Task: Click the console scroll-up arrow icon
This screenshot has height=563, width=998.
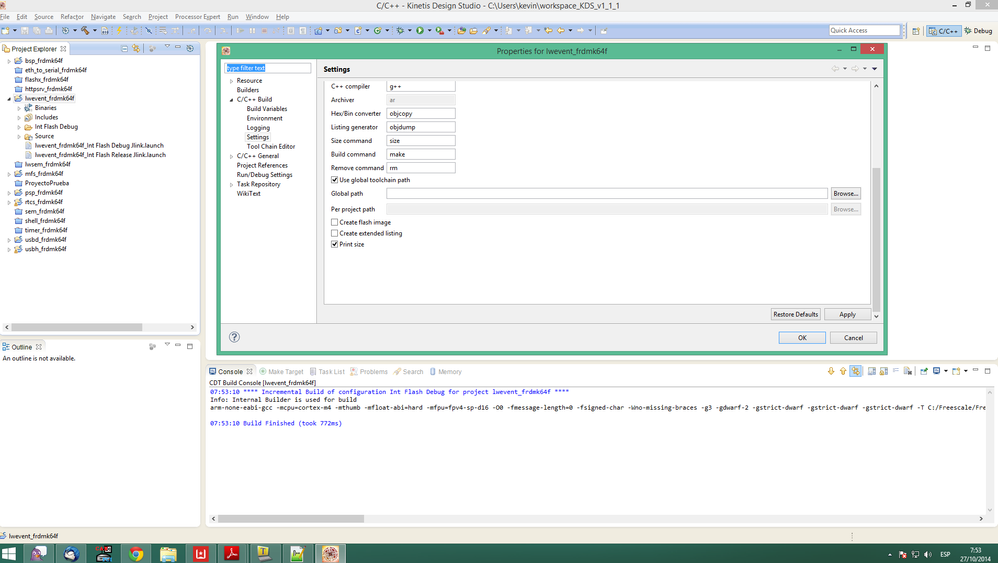Action: [x=843, y=371]
